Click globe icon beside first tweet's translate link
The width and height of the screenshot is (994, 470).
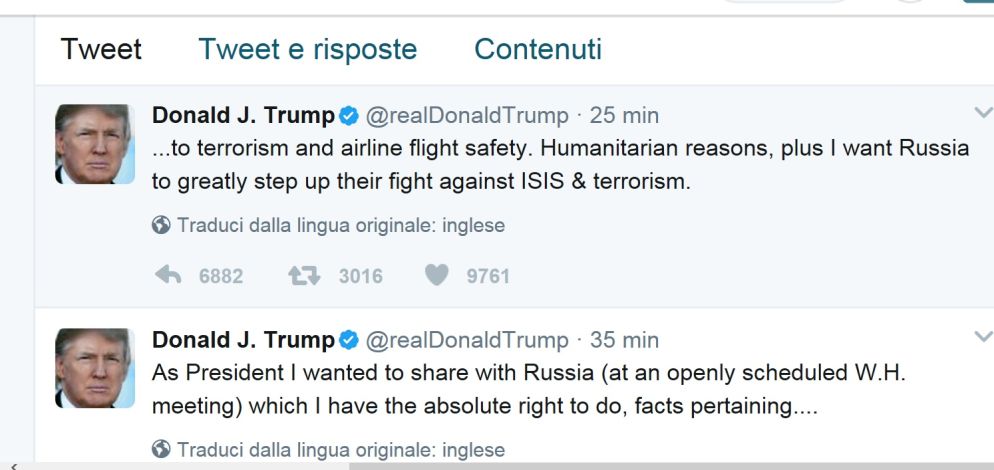(161, 225)
